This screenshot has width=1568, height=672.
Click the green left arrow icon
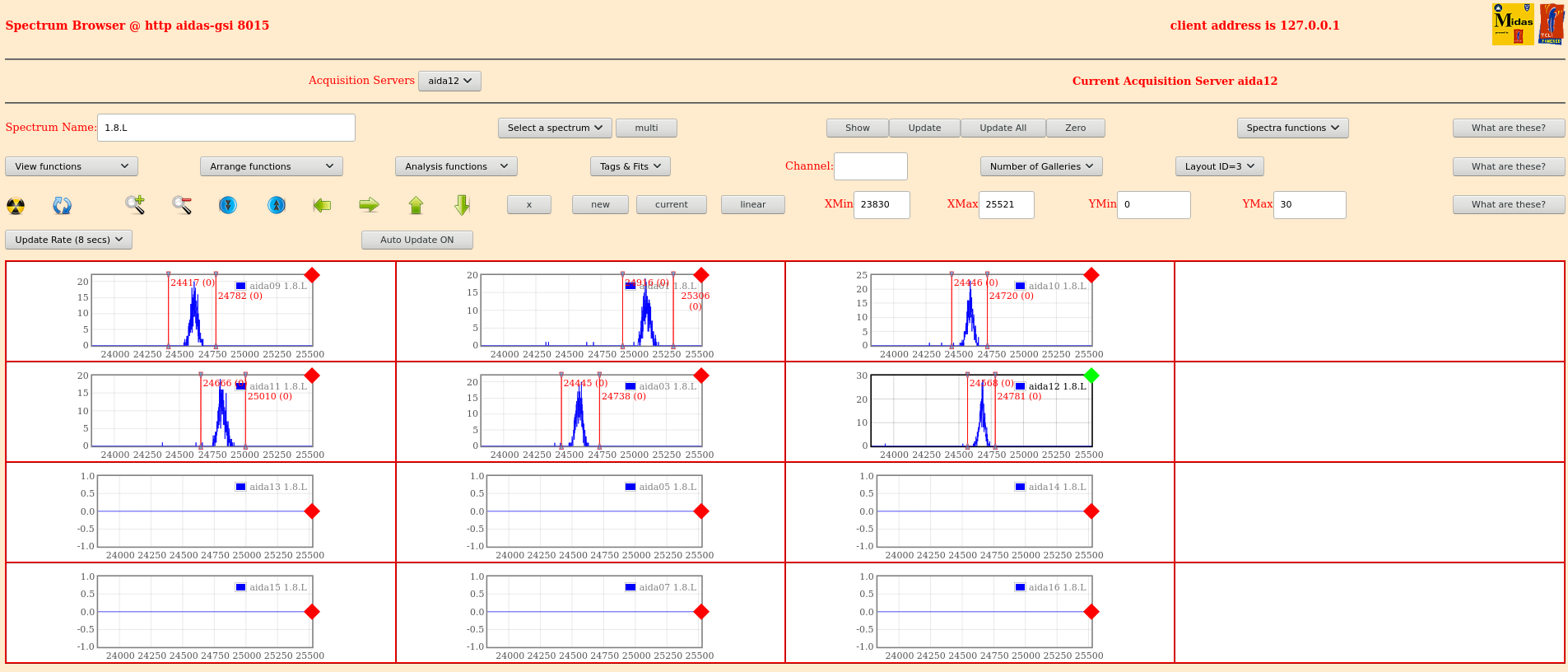click(322, 205)
